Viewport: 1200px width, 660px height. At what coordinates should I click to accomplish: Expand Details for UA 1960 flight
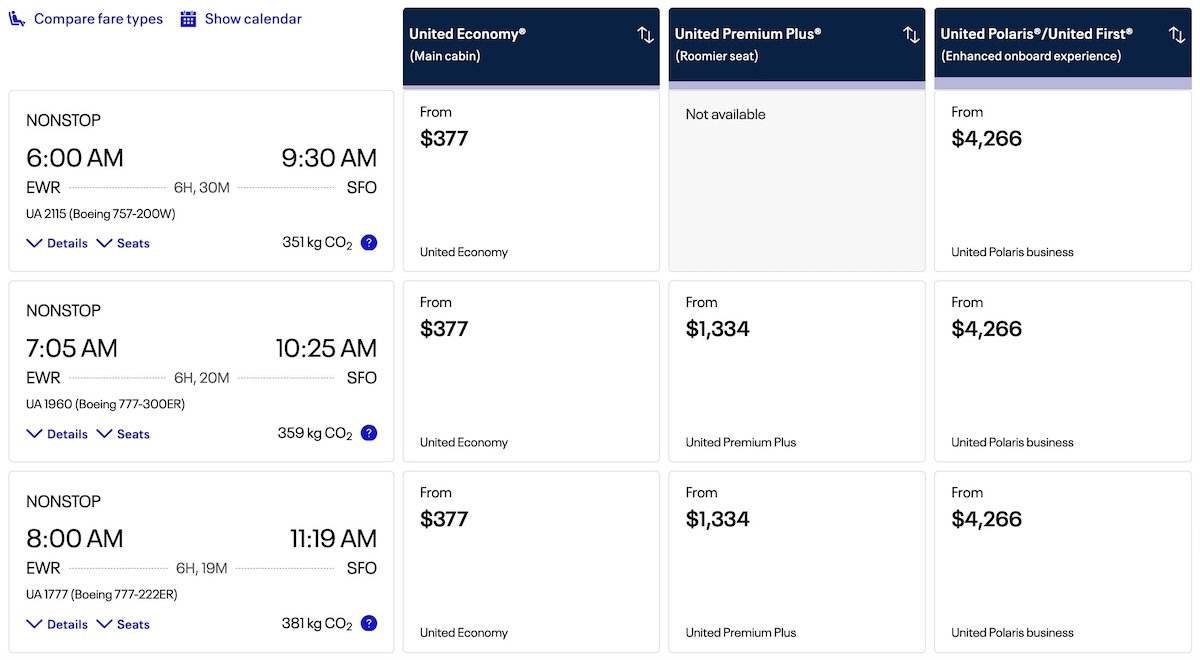click(x=57, y=434)
